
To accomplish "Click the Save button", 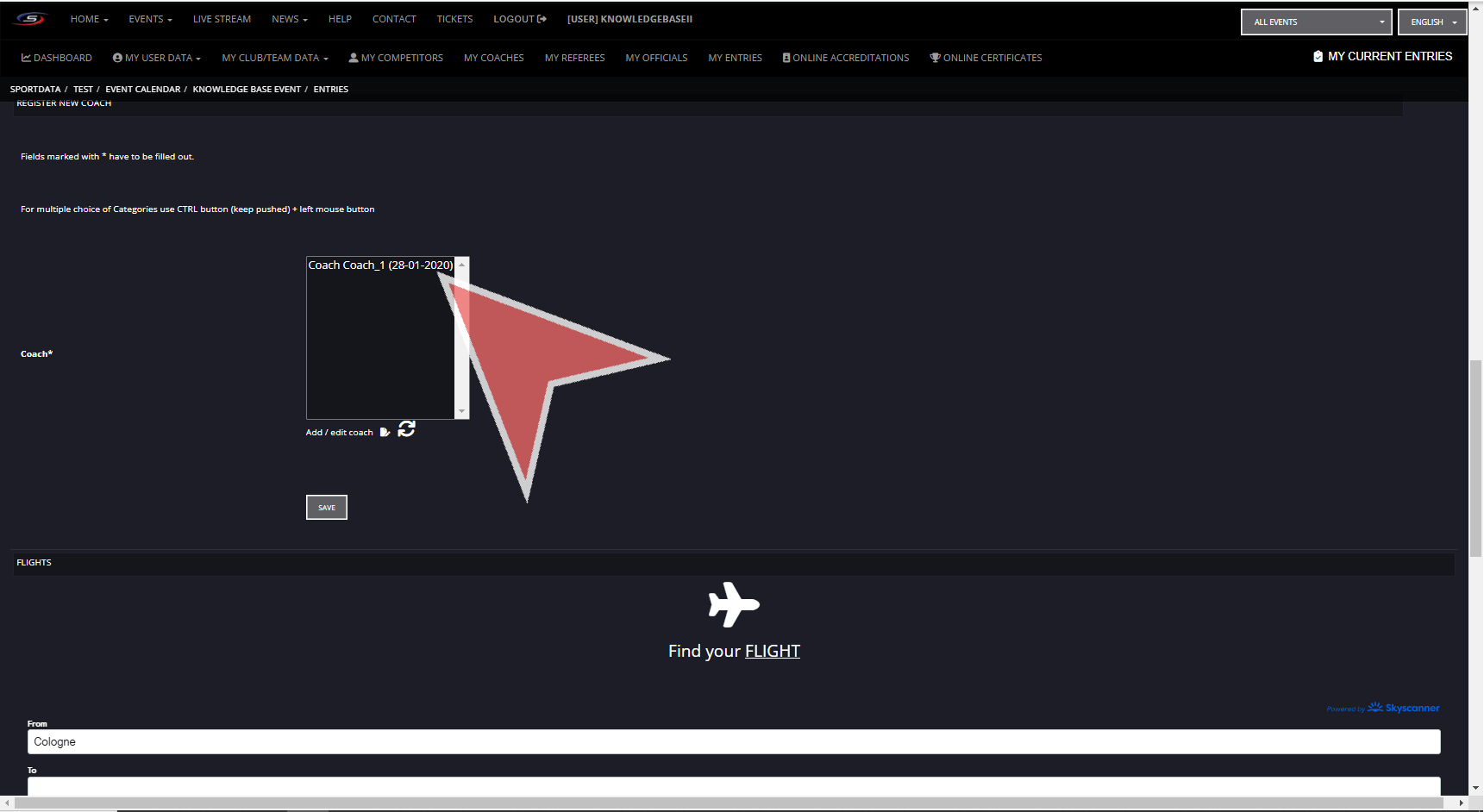I will tap(327, 508).
